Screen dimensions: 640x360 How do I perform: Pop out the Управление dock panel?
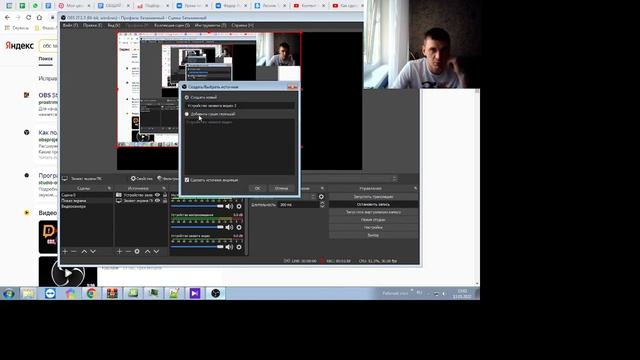coord(416,189)
